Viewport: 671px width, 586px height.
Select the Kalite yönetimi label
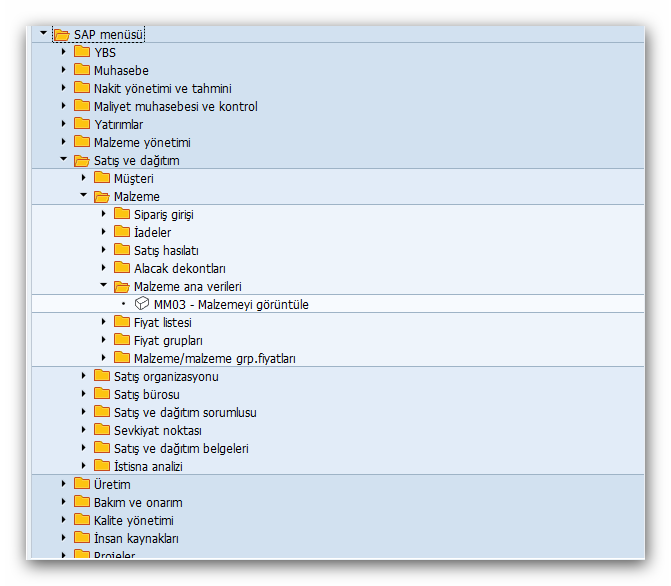click(x=134, y=521)
